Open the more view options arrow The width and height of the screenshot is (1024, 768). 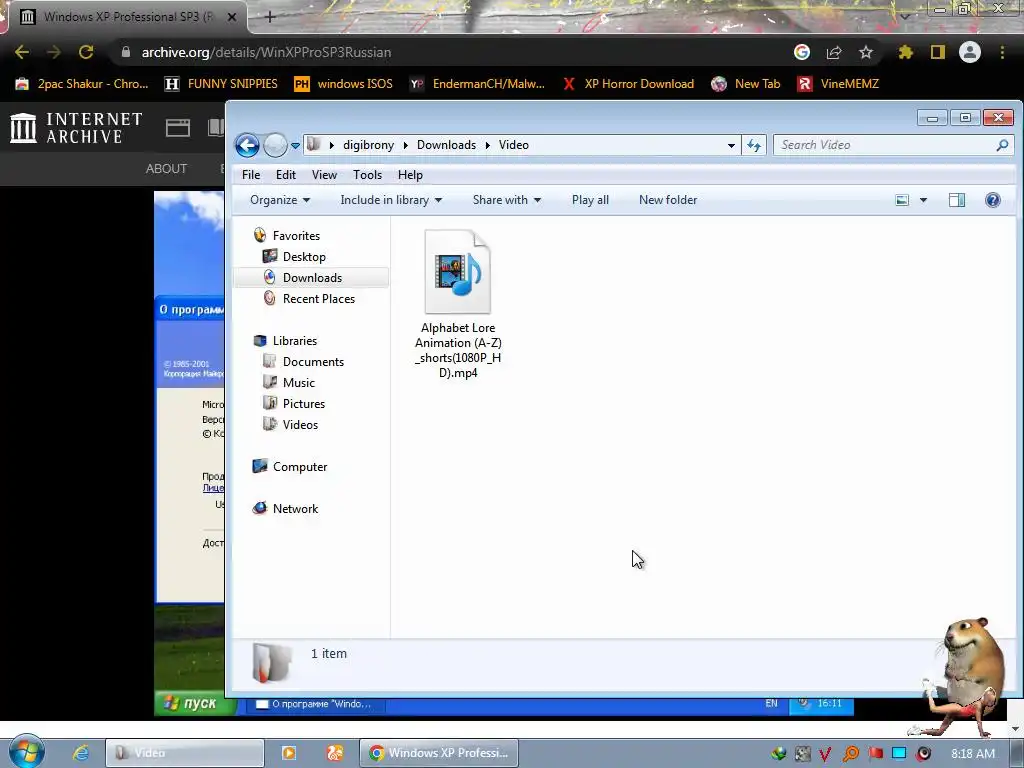point(923,200)
